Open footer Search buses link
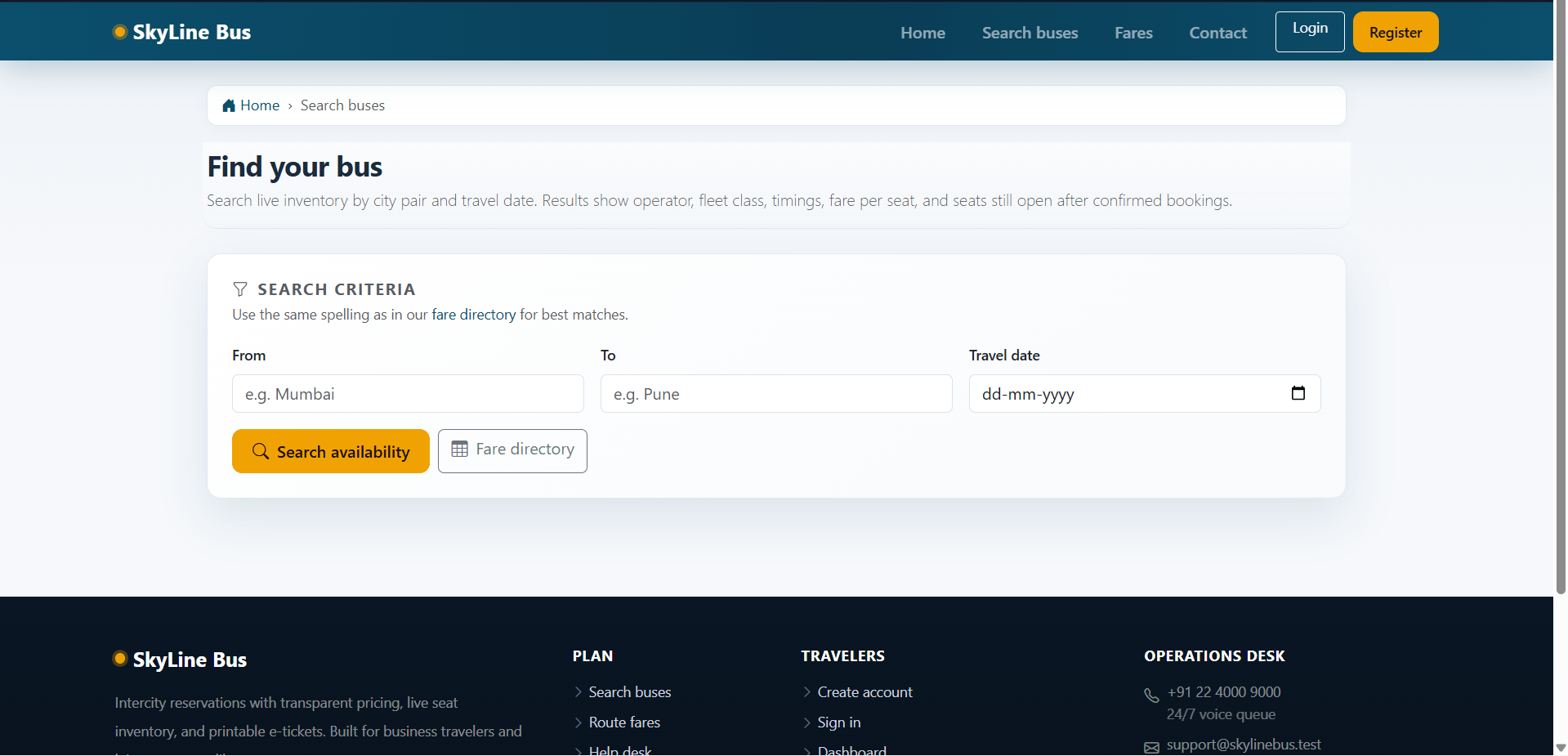The width and height of the screenshot is (1568, 756). (x=630, y=692)
